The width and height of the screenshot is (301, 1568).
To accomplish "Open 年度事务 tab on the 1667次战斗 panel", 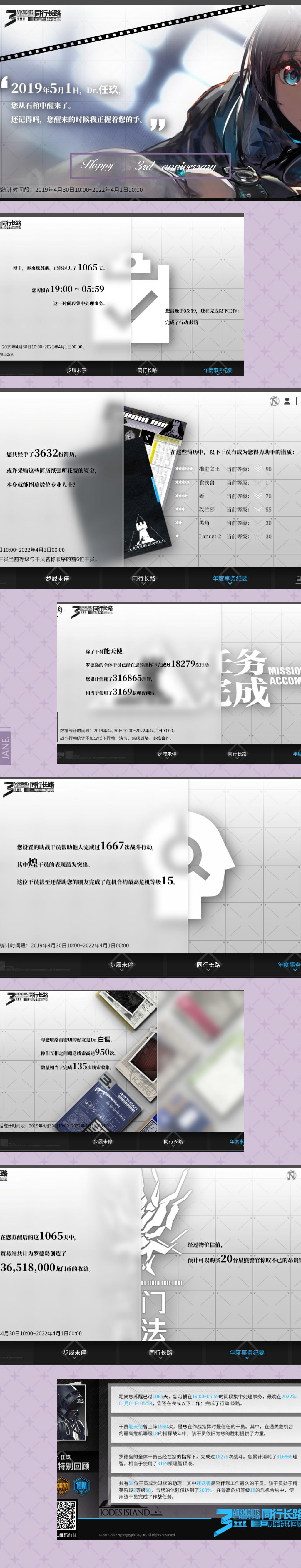I will 289,964.
